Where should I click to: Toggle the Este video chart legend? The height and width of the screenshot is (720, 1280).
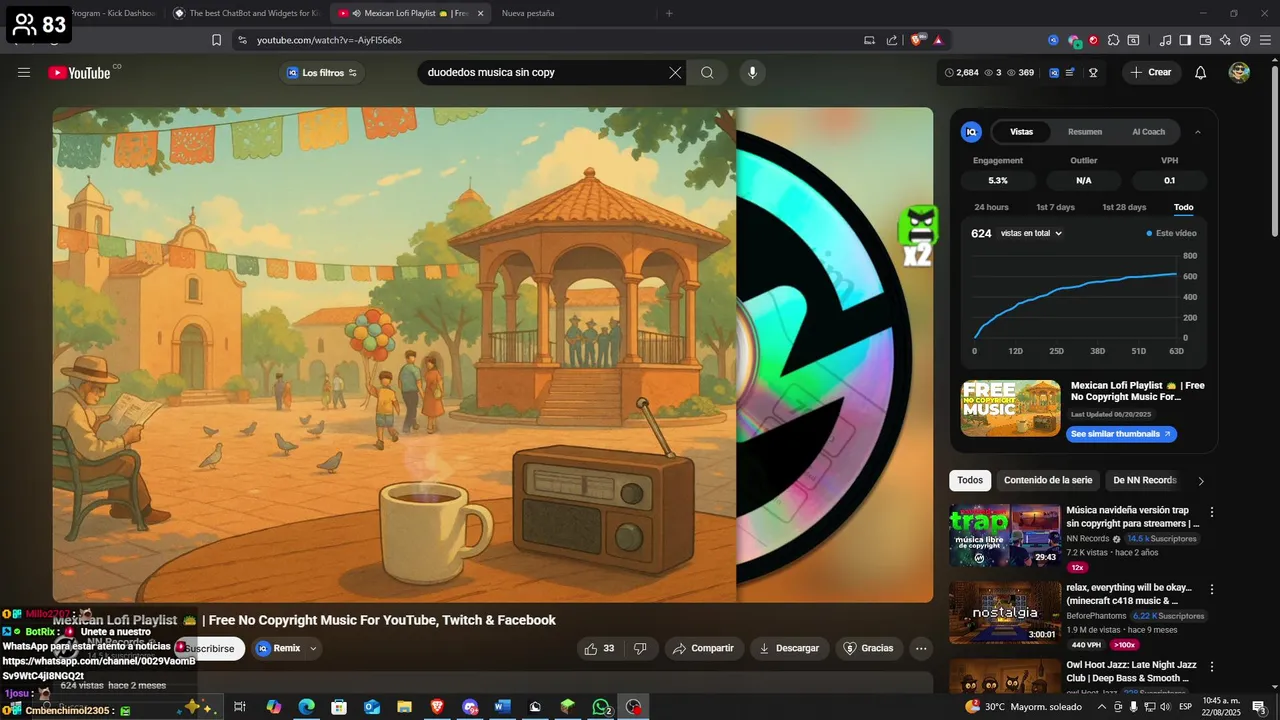(x=1171, y=233)
